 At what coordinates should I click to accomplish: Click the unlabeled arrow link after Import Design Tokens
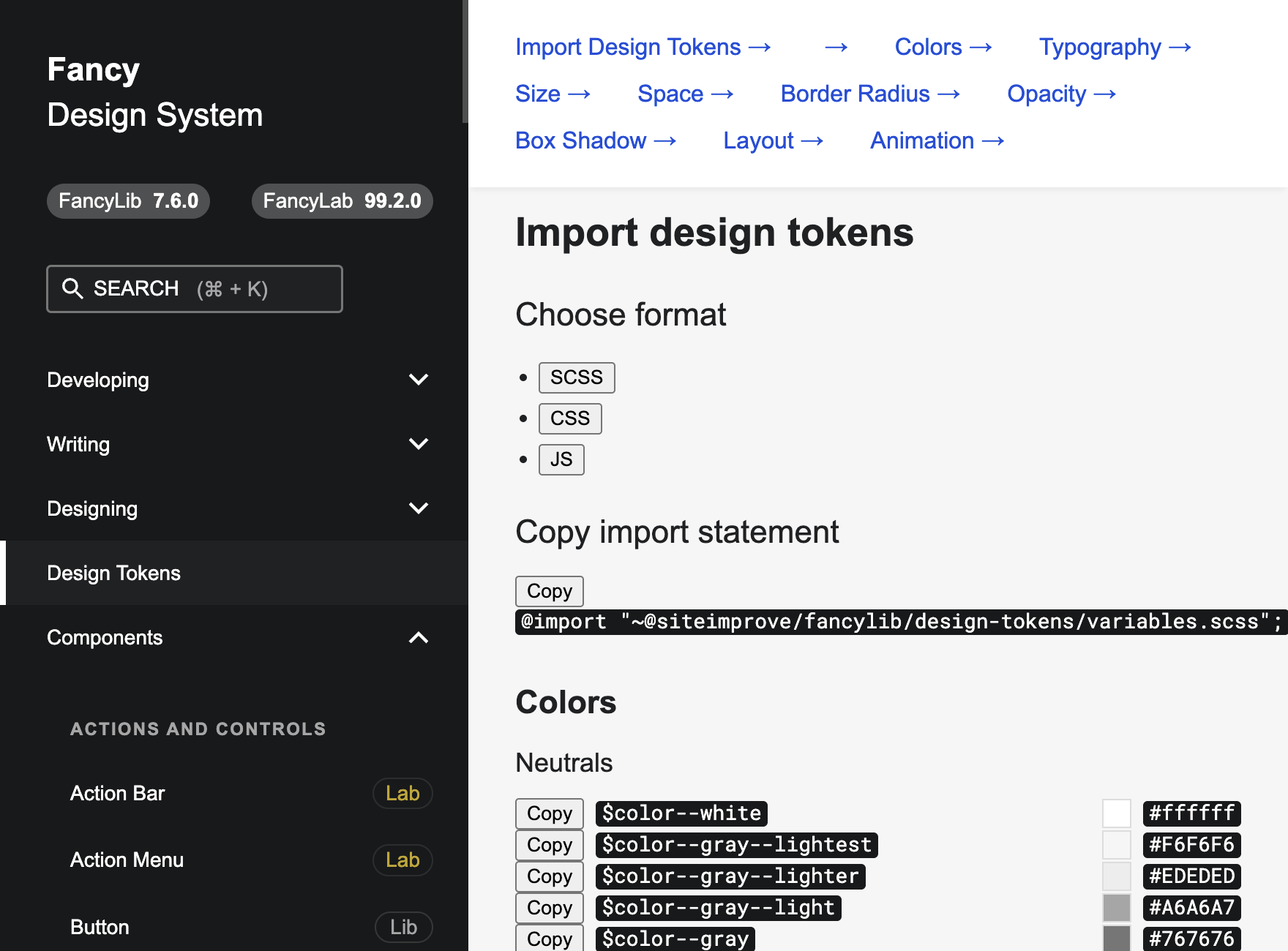836,48
